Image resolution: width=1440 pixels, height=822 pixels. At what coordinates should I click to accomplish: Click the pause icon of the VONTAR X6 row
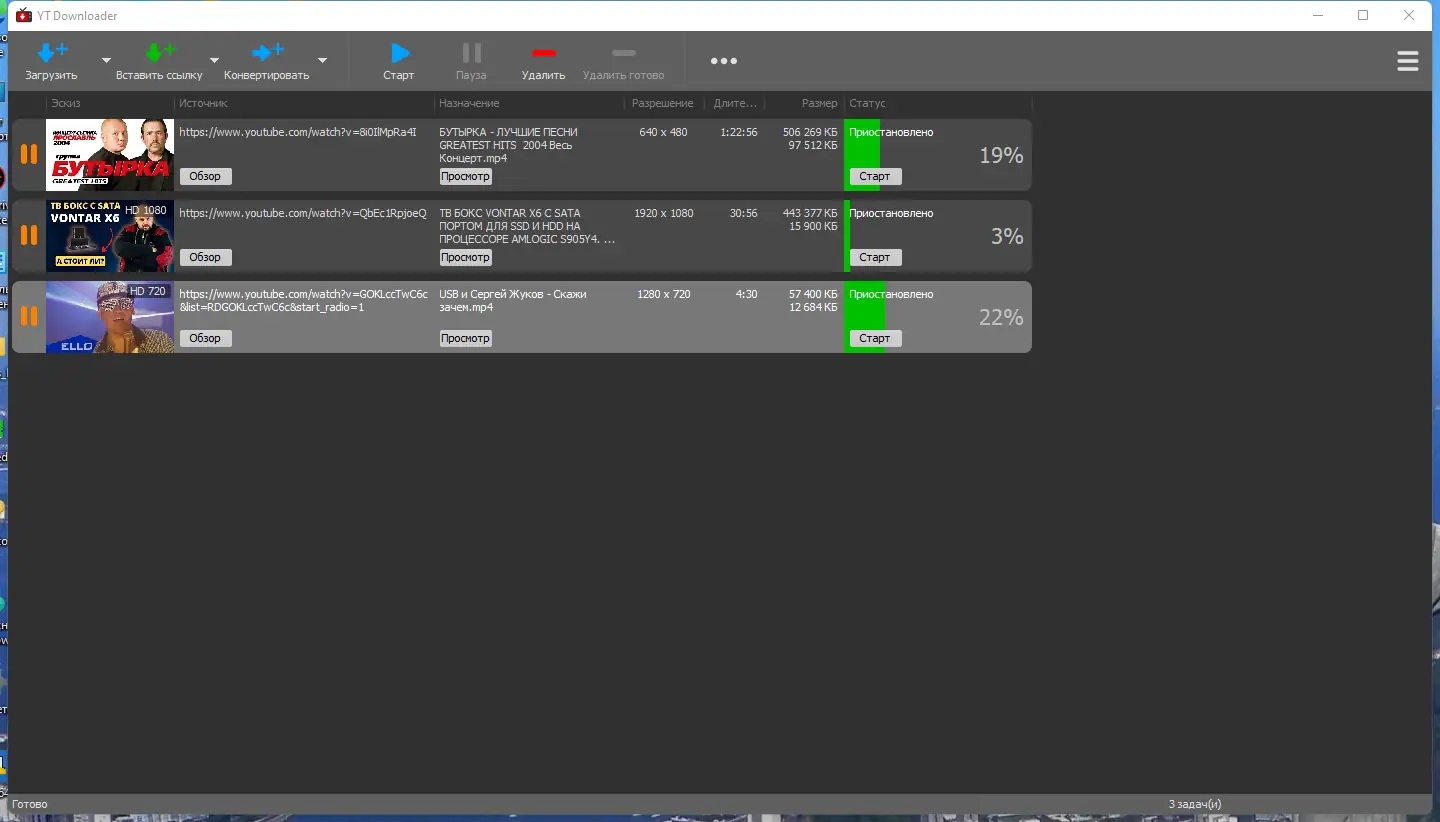point(29,235)
